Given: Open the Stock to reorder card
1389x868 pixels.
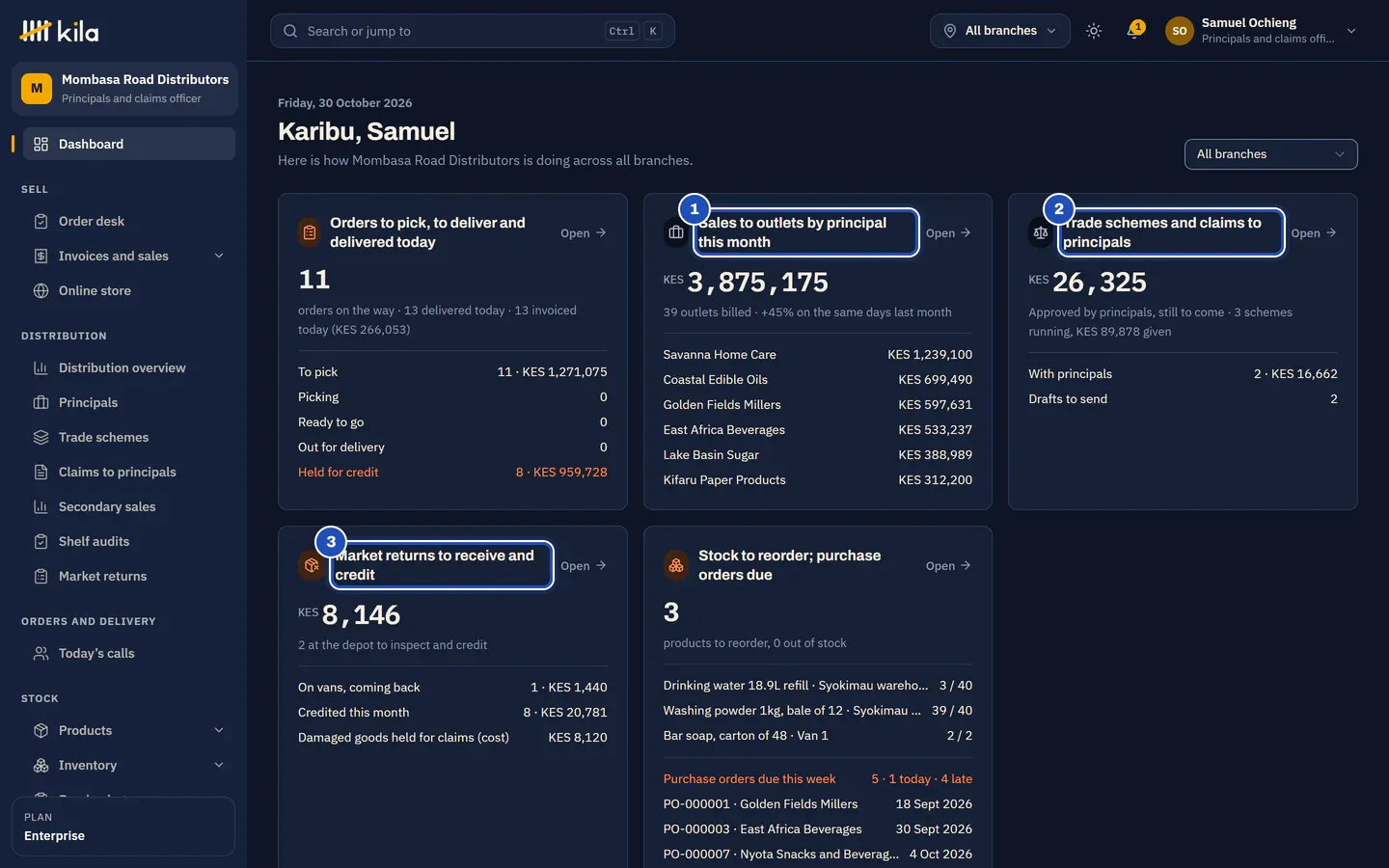Looking at the screenshot, I should (x=948, y=566).
